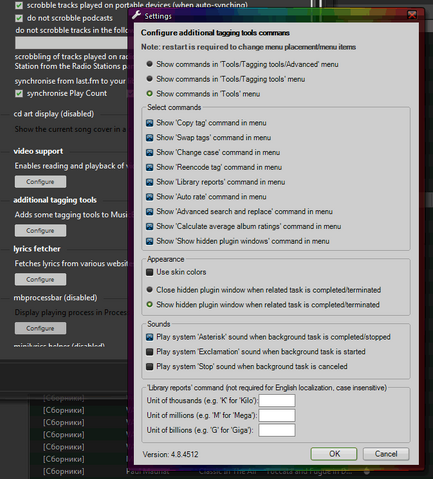Toggle 'Asterisk' sound on task completed checkbox
Image resolution: width=433 pixels, height=479 pixels.
[x=150, y=337]
